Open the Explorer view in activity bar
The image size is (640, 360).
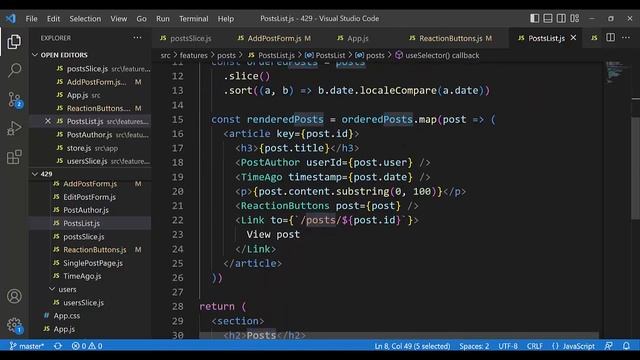tap(14, 42)
